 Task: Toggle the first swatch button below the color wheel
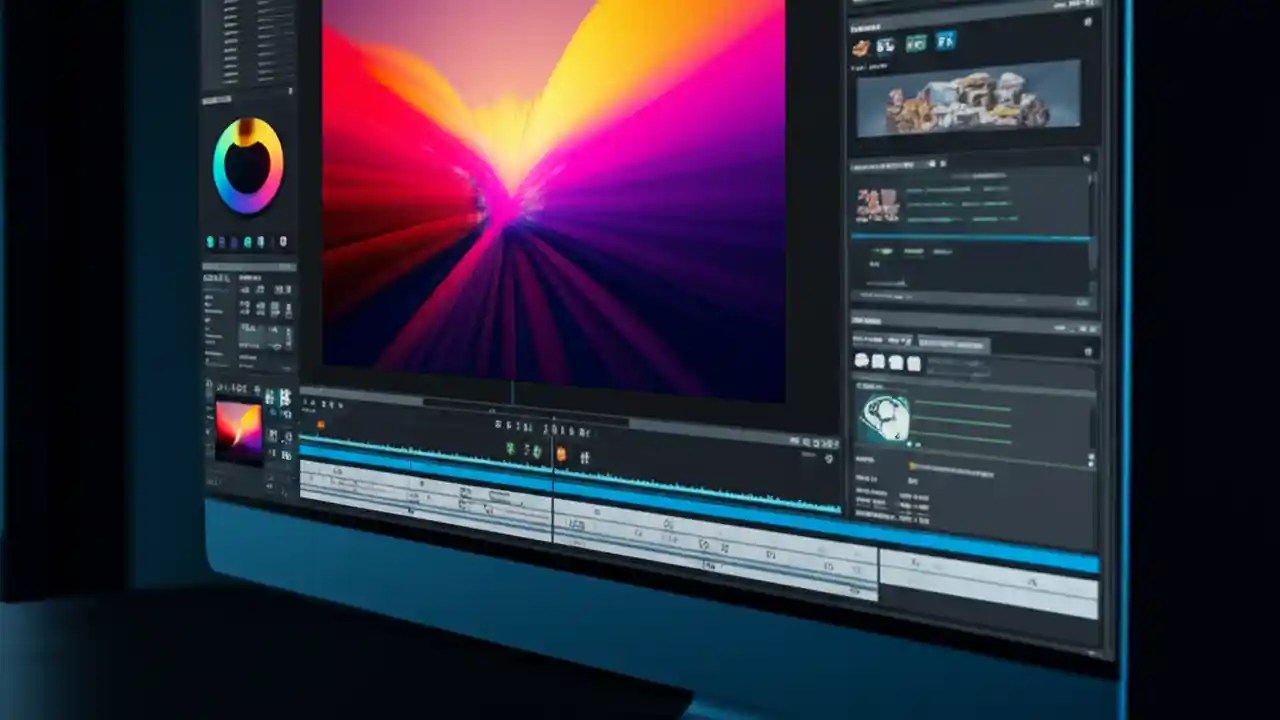(x=210, y=241)
